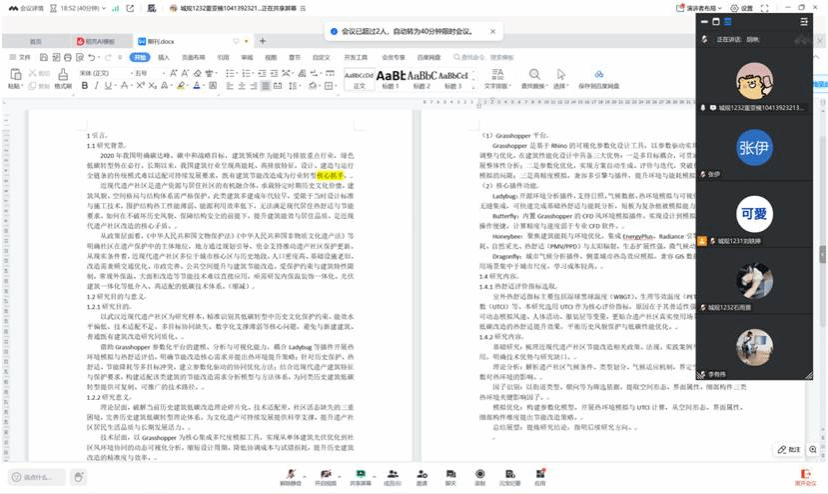Click the numbered list icon

coord(247,73)
